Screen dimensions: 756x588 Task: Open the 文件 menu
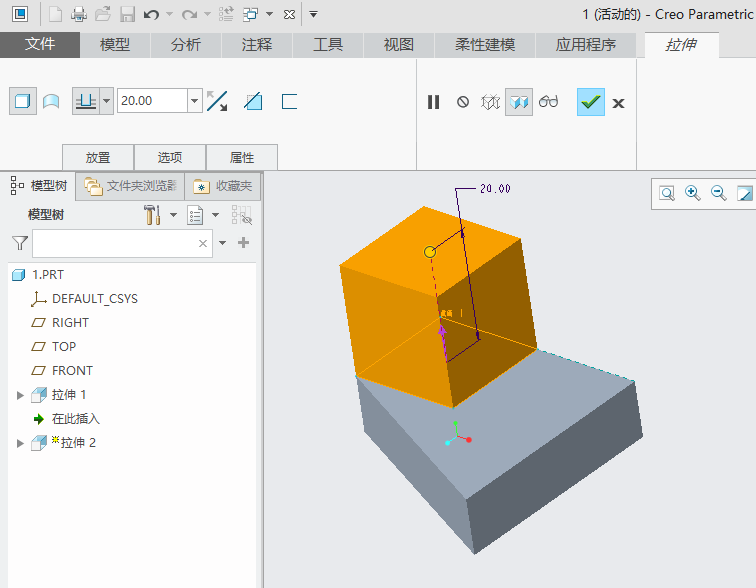(40, 45)
